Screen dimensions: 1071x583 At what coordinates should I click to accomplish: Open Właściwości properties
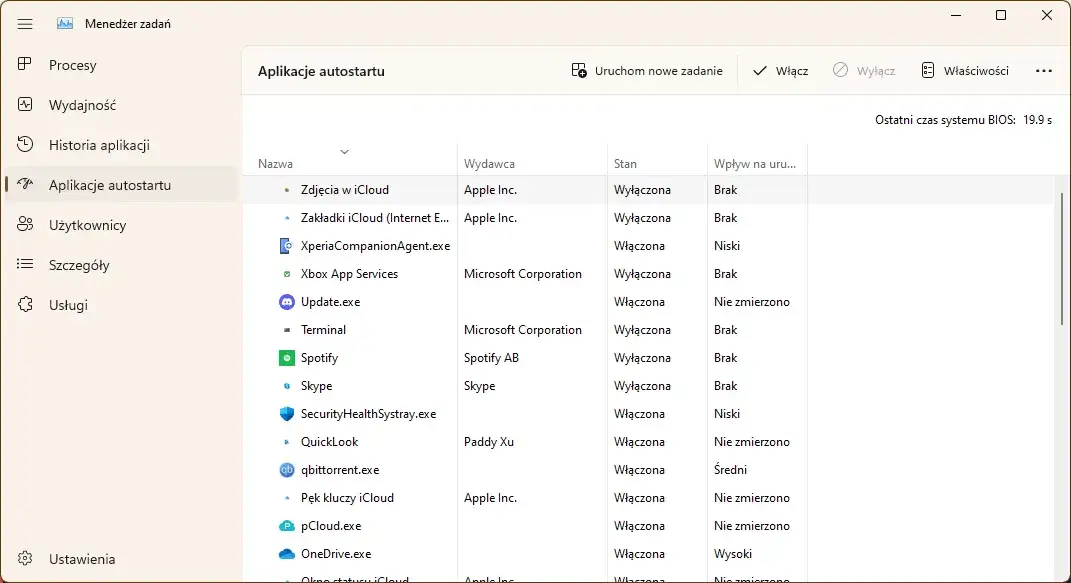[x=964, y=70]
